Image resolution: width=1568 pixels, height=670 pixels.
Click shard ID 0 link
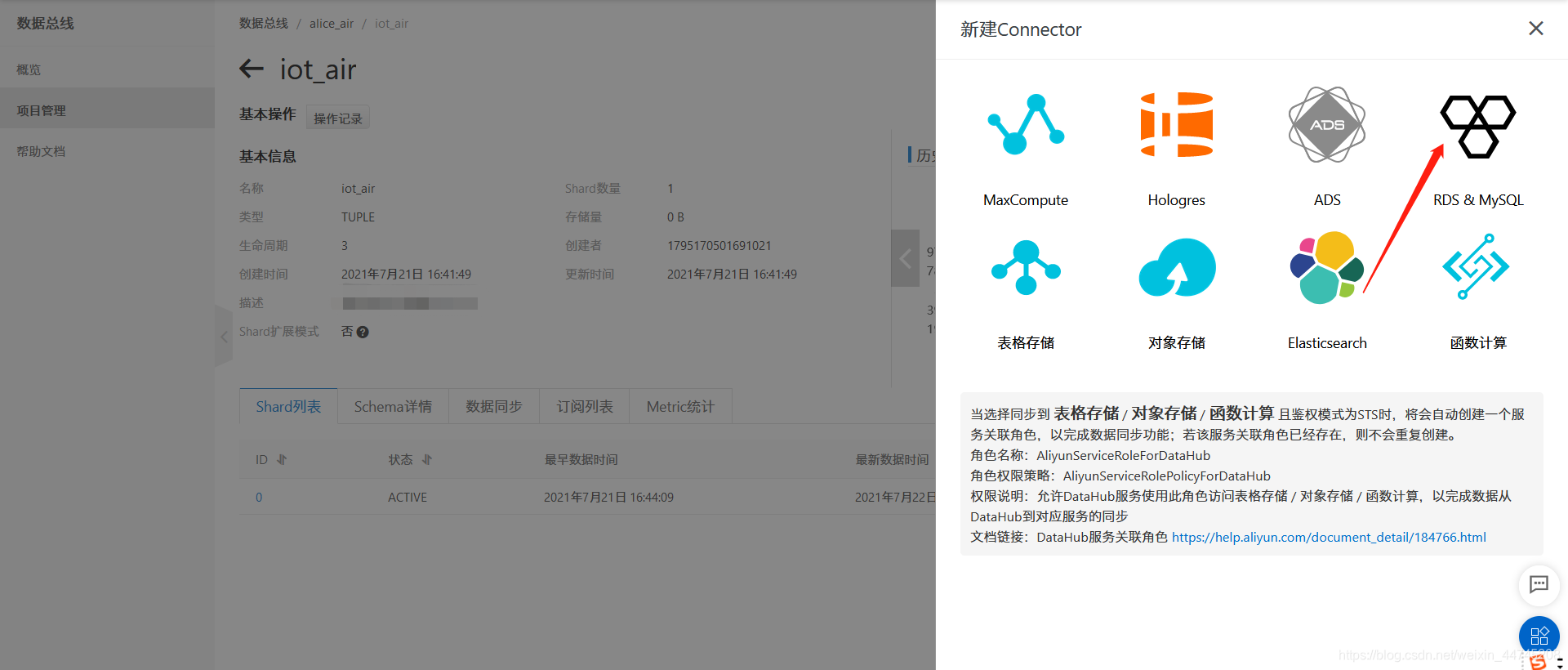(x=259, y=497)
